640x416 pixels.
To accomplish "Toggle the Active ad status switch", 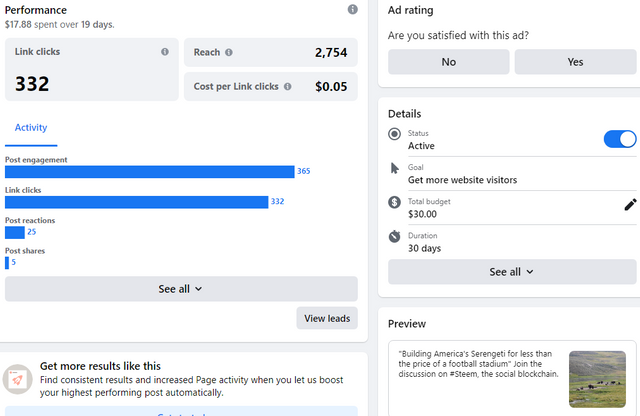I will (620, 139).
